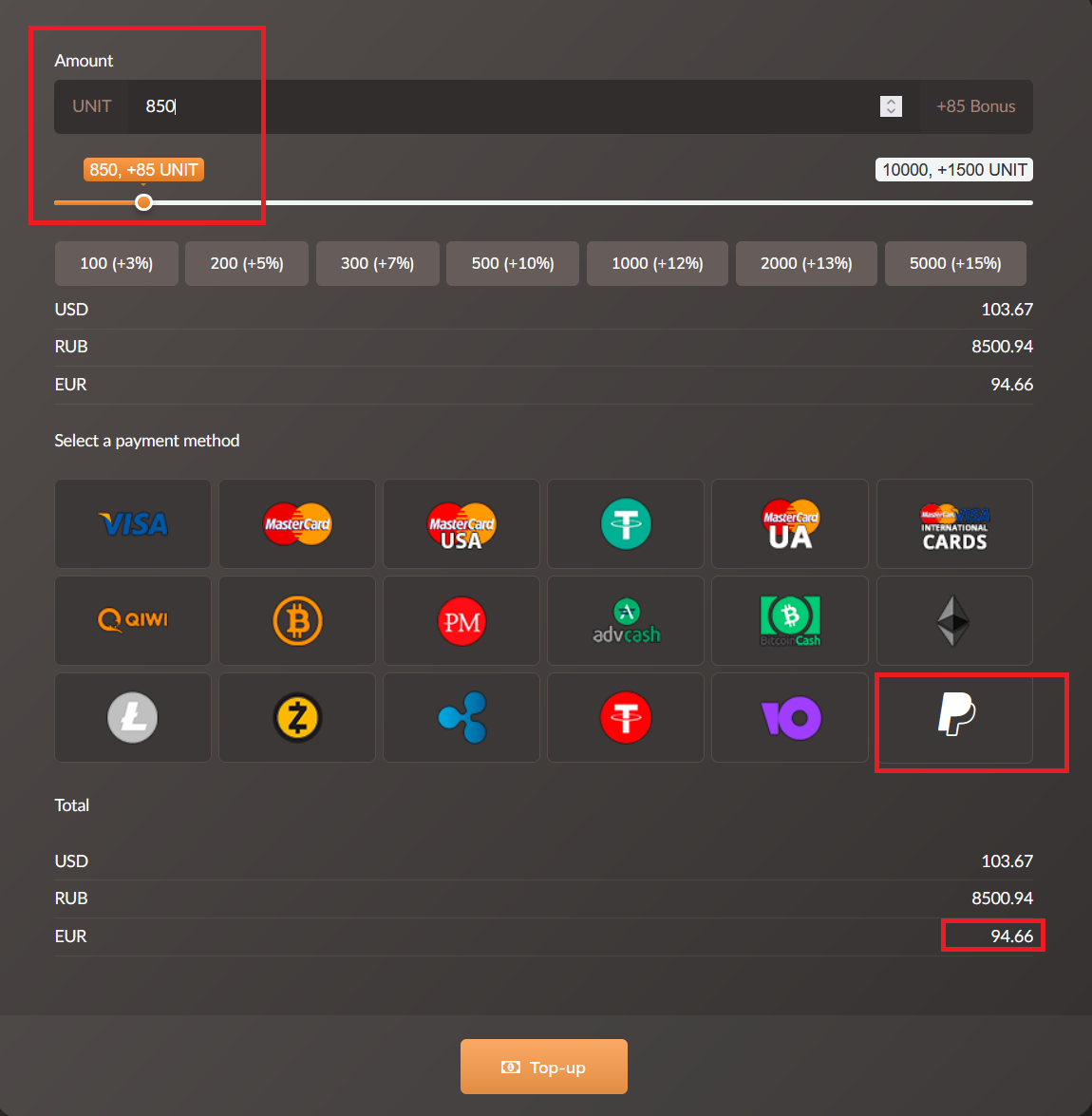This screenshot has height=1116, width=1092.
Task: Select Bitcoin payment option
Action: click(297, 620)
